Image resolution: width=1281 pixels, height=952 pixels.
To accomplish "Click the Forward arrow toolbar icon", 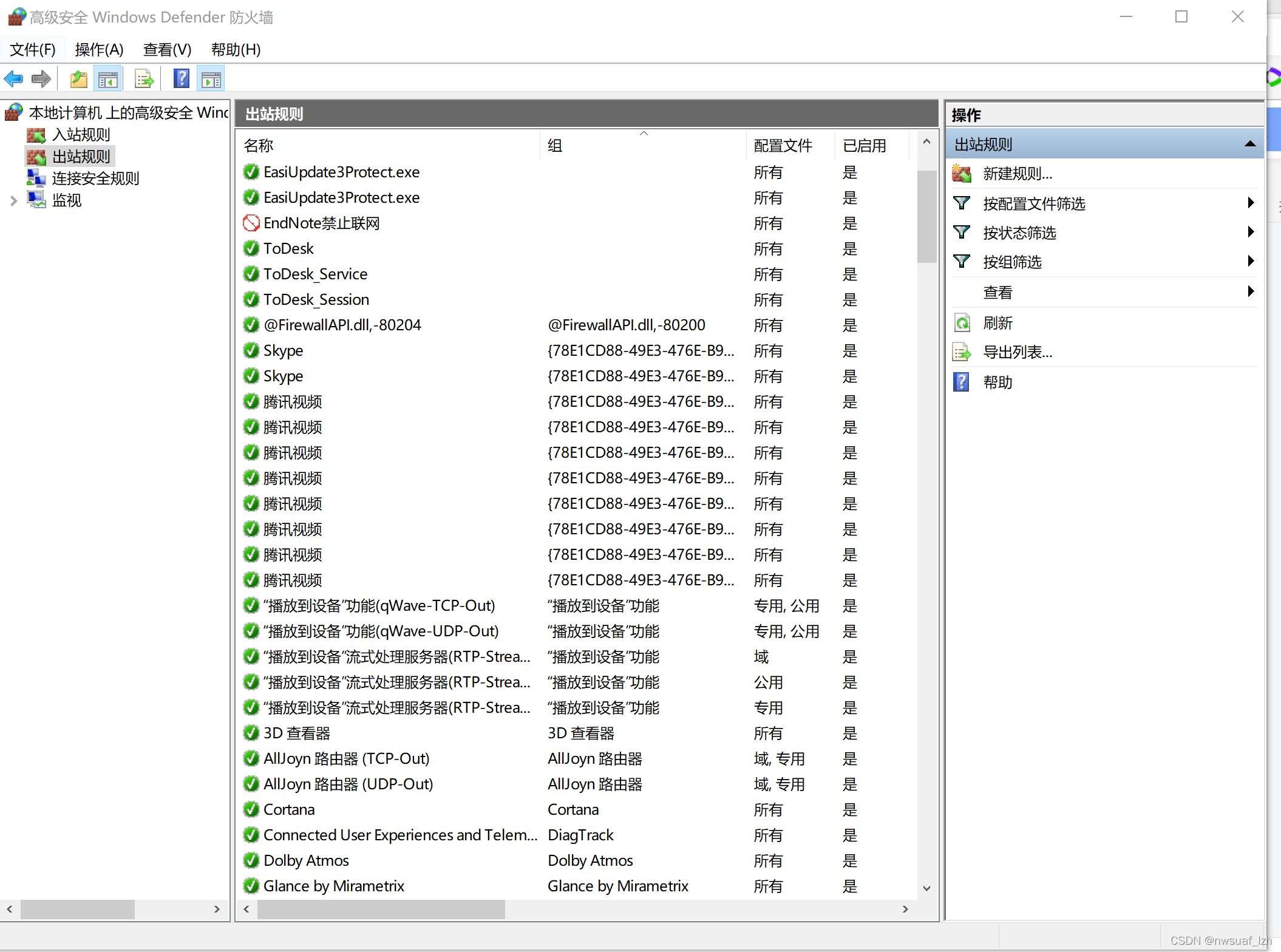I will pyautogui.click(x=41, y=79).
